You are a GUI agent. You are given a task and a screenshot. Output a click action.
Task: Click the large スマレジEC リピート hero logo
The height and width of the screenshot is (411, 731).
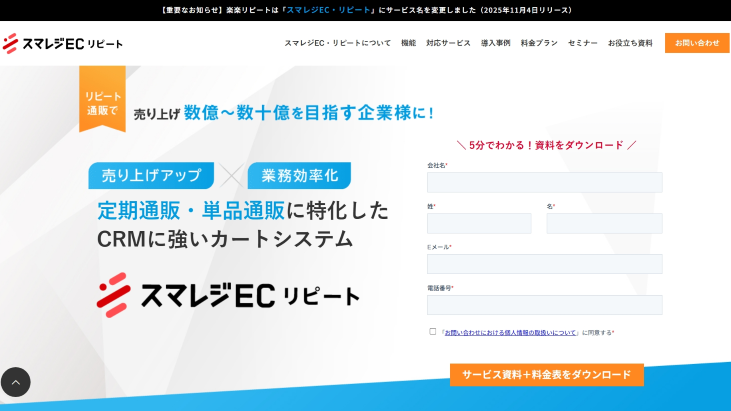(x=228, y=295)
